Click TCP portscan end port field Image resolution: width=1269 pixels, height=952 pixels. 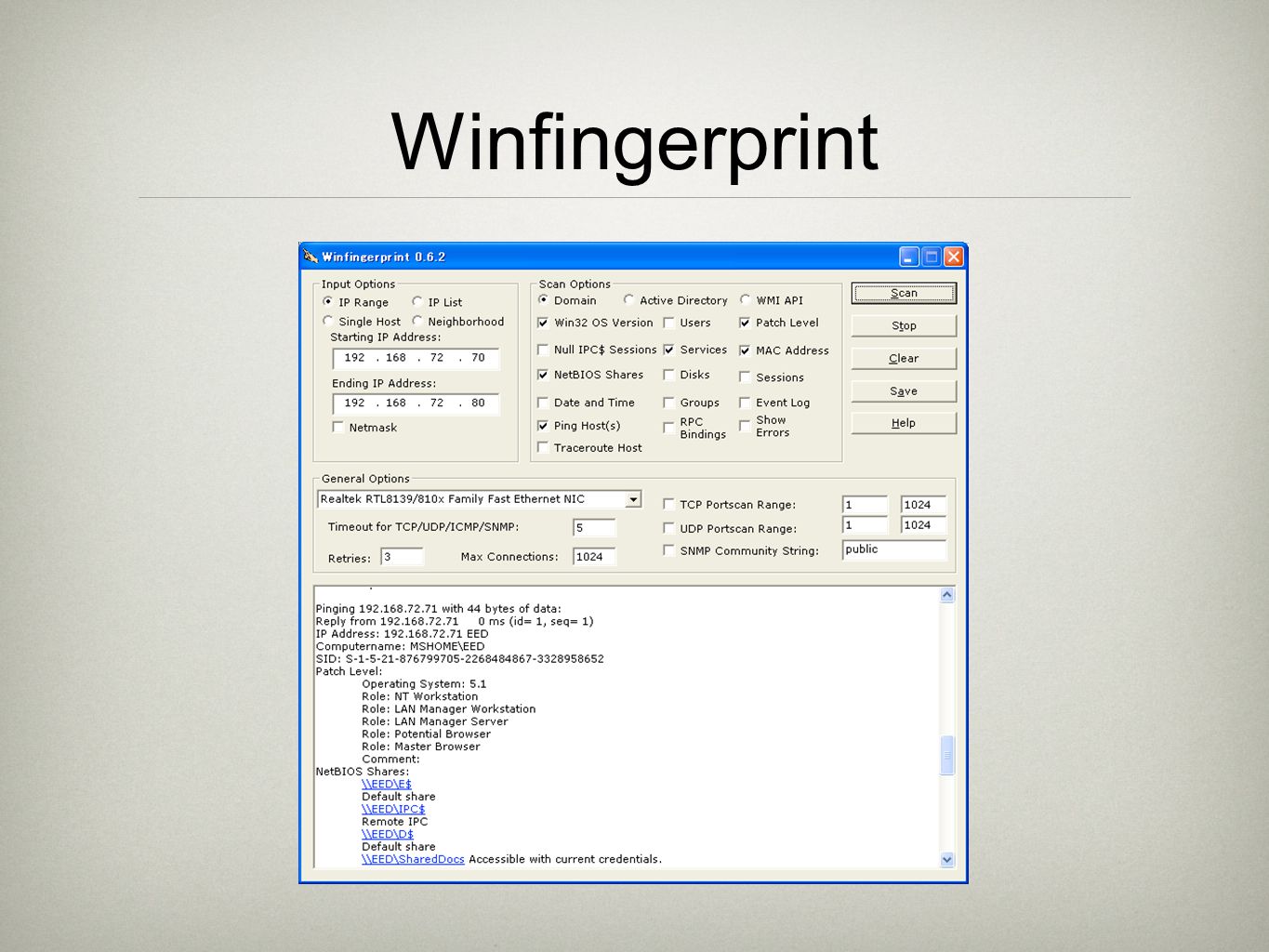coord(923,505)
